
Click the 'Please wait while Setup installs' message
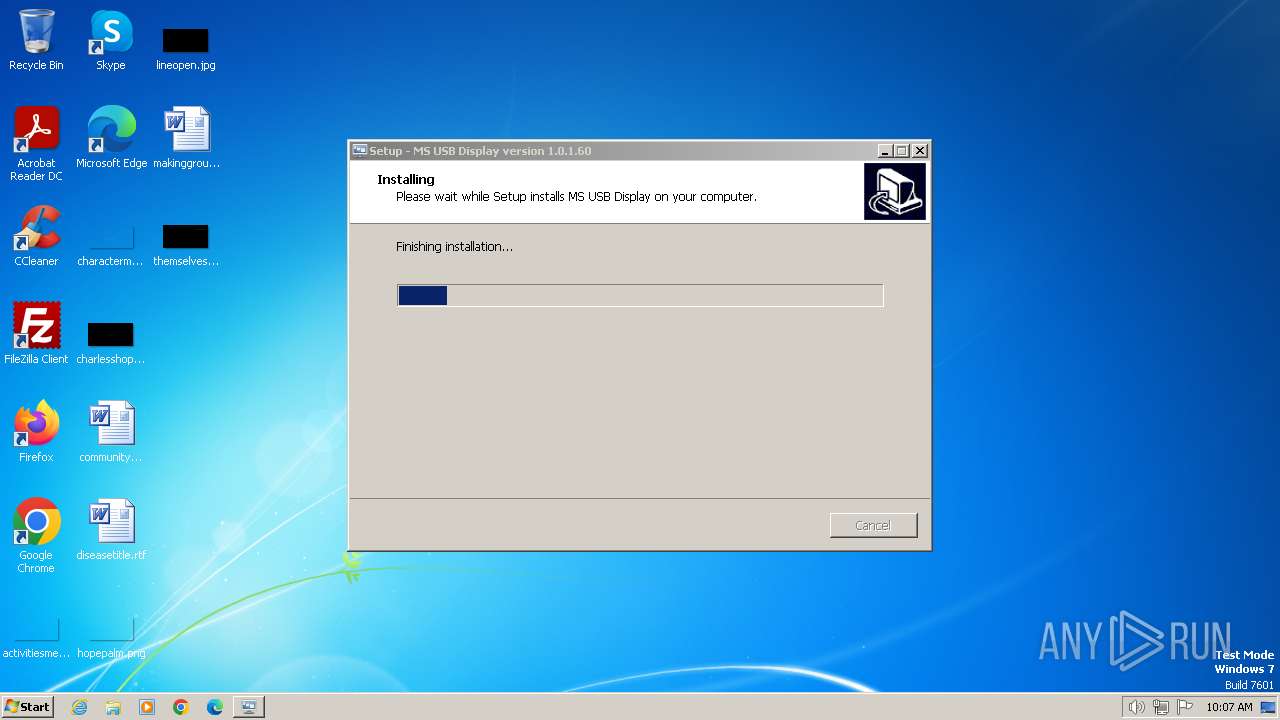576,197
